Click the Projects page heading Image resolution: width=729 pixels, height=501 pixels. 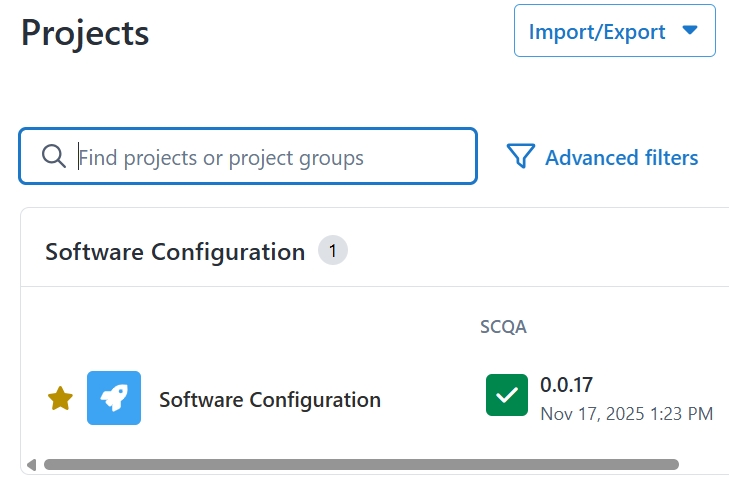pyautogui.click(x=85, y=32)
